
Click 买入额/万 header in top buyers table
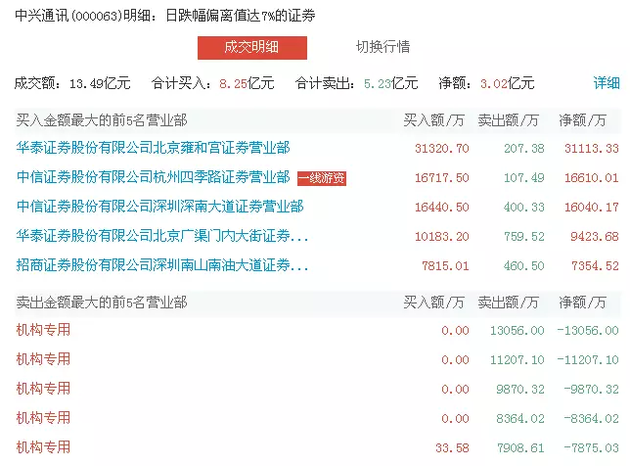434,120
